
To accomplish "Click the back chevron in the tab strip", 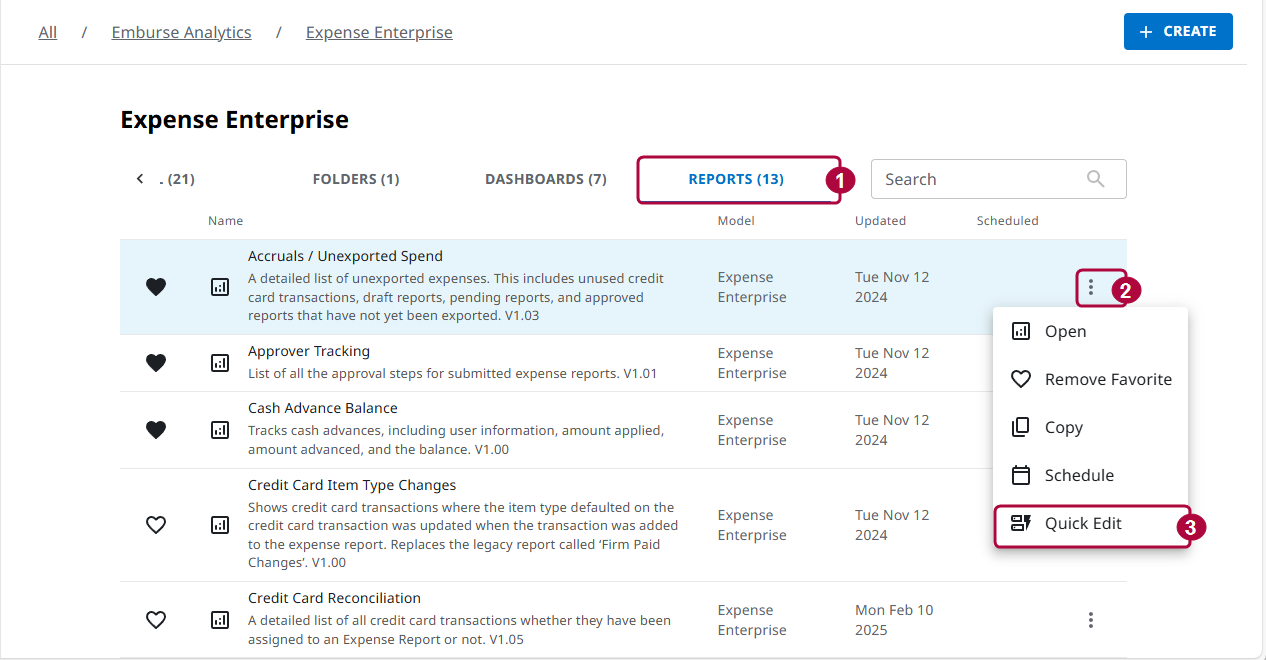I will (140, 179).
